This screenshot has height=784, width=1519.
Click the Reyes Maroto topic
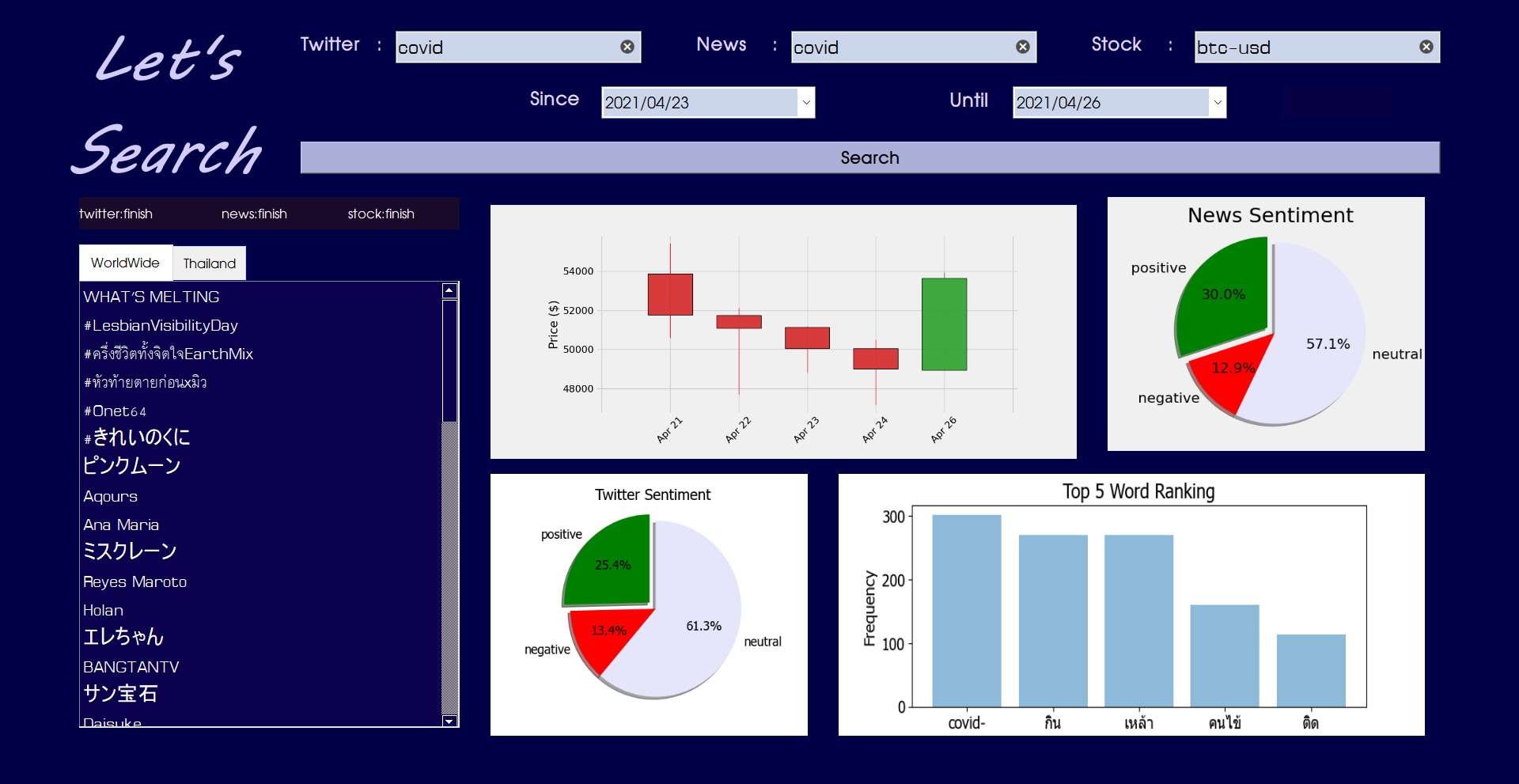coord(134,581)
